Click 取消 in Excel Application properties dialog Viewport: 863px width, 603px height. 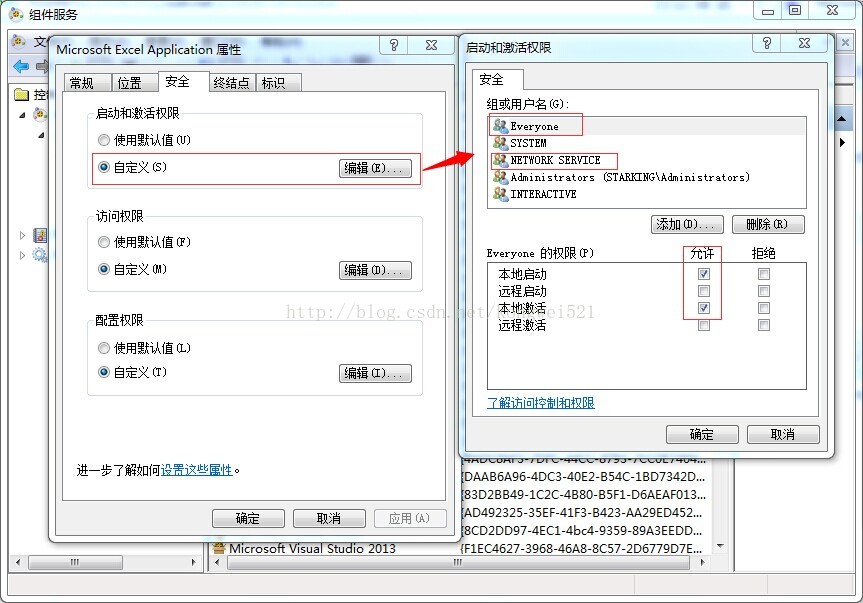[x=329, y=518]
